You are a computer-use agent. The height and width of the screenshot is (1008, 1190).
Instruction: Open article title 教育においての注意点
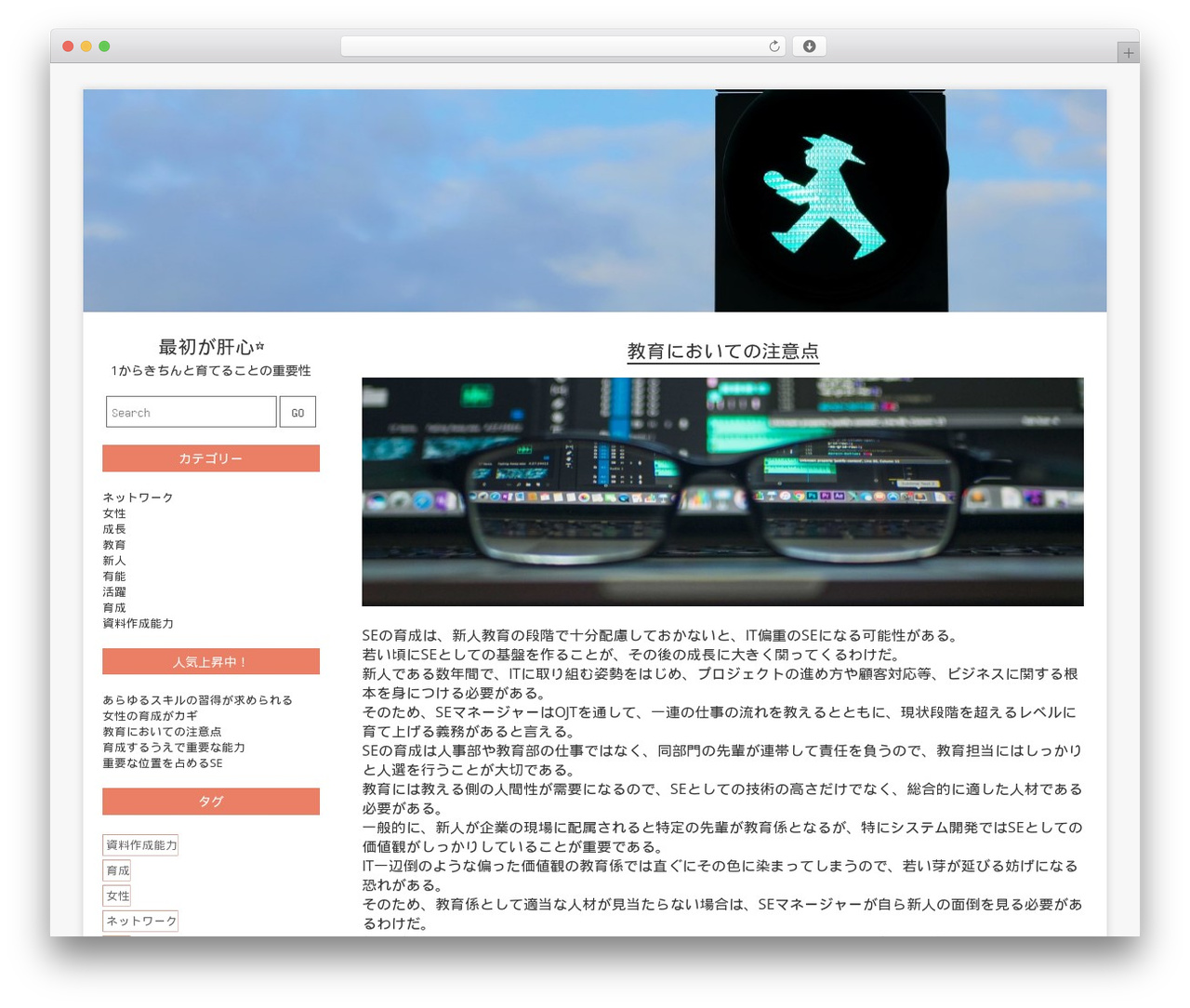point(722,351)
